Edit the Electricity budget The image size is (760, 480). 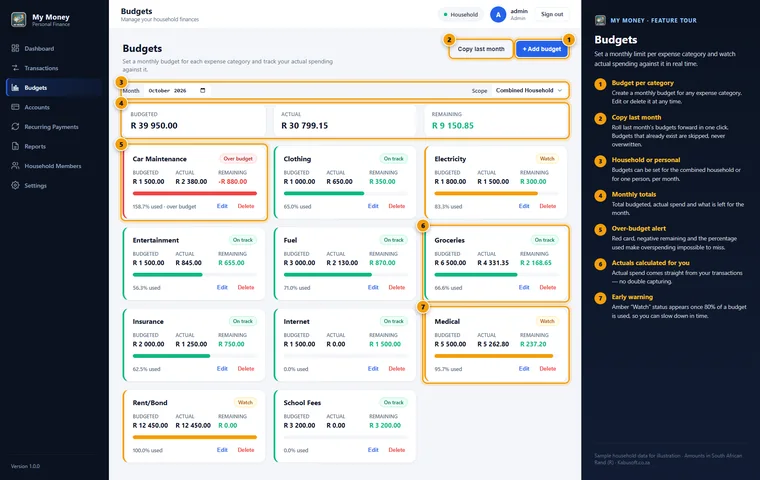[524, 206]
